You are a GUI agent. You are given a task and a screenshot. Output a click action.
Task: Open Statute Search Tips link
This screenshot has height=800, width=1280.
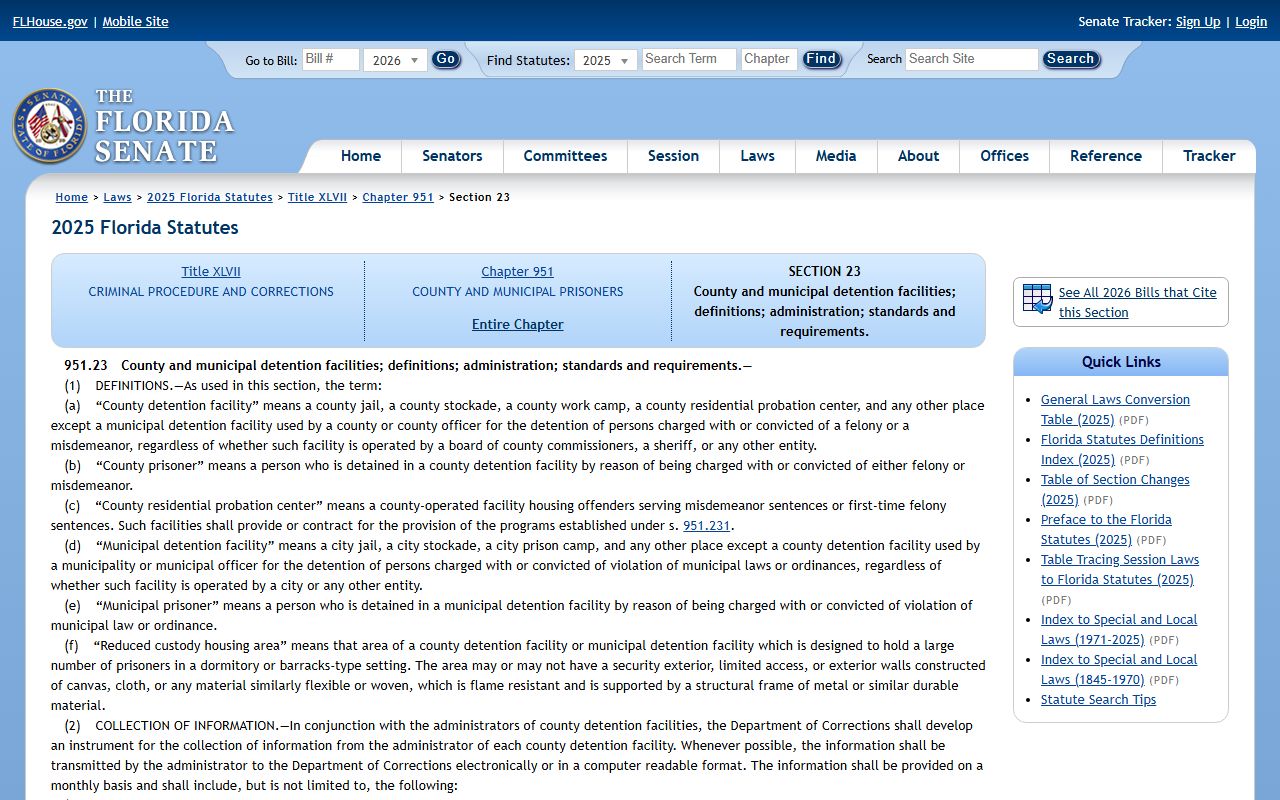coord(1098,699)
